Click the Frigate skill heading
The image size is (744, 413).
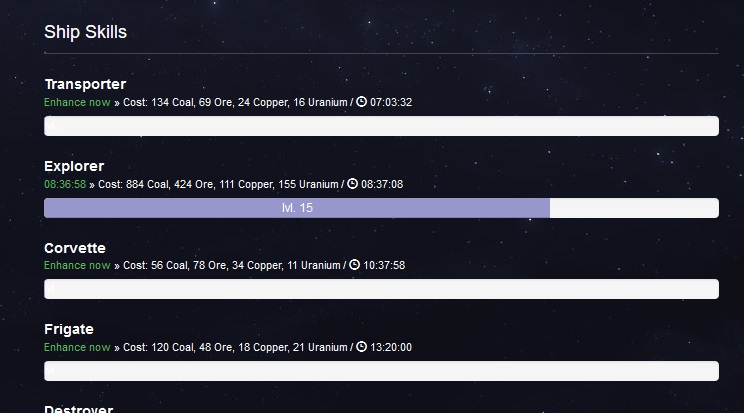click(x=69, y=329)
